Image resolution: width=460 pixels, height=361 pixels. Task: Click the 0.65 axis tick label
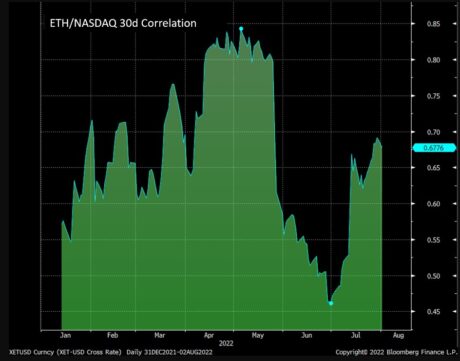pos(433,168)
